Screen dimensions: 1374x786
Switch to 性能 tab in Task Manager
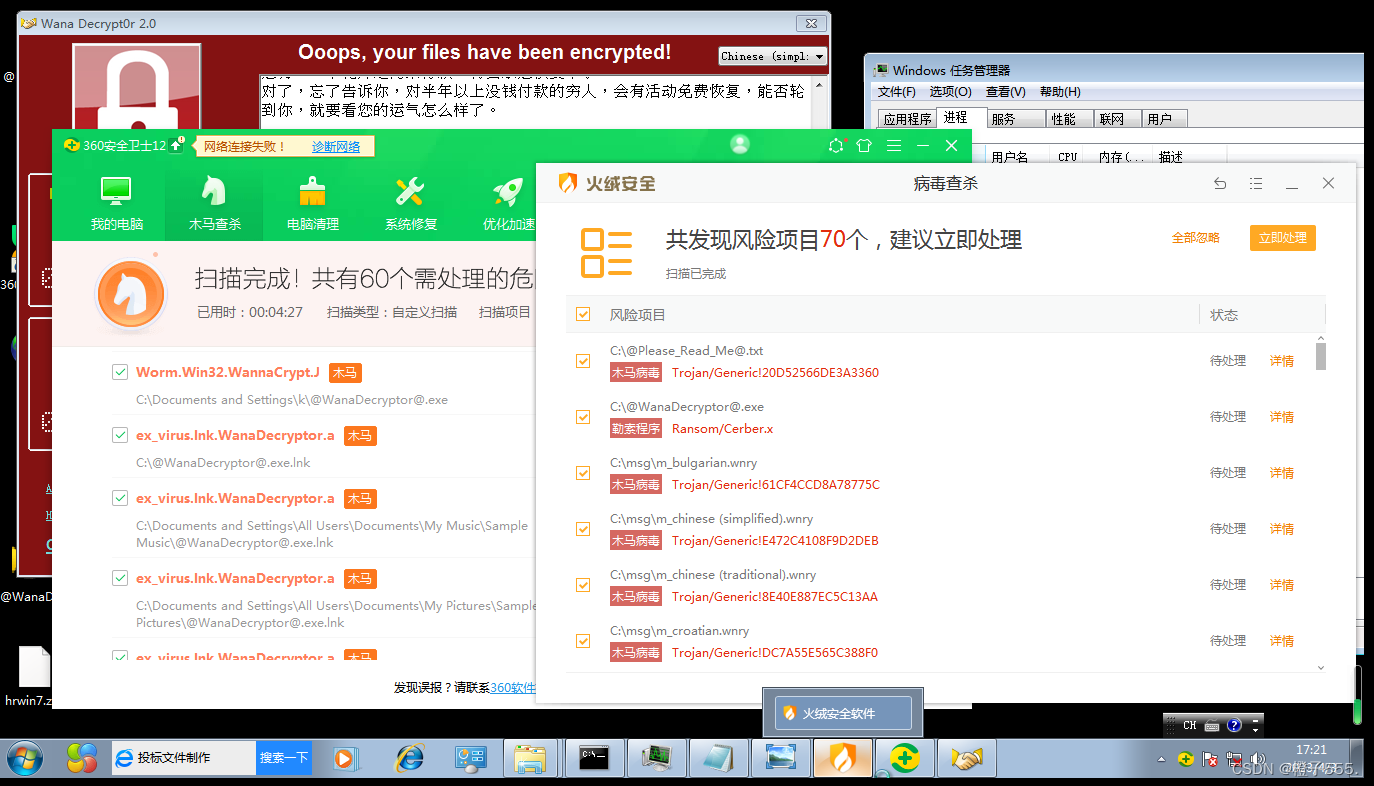(x=1069, y=119)
